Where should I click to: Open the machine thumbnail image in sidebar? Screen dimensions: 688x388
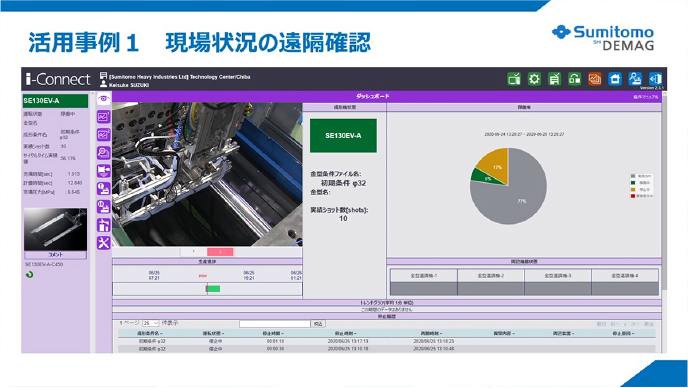[55, 230]
